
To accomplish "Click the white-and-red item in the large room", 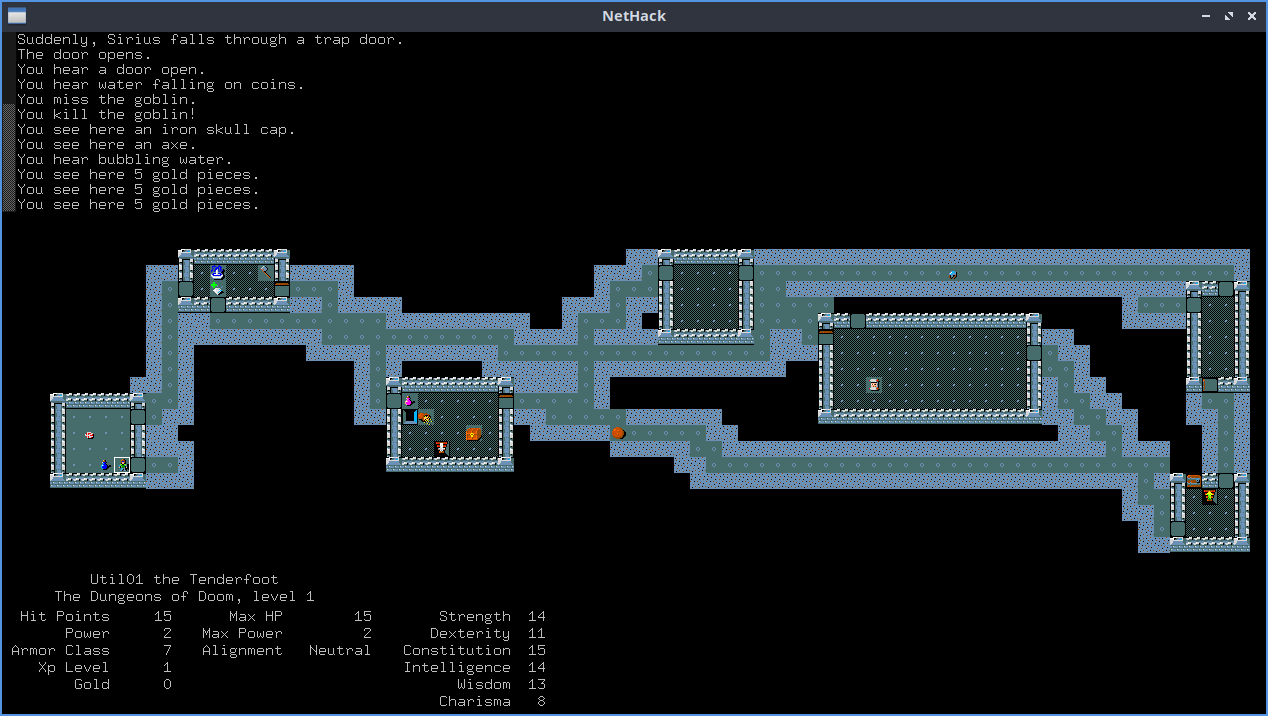I will pyautogui.click(x=874, y=385).
